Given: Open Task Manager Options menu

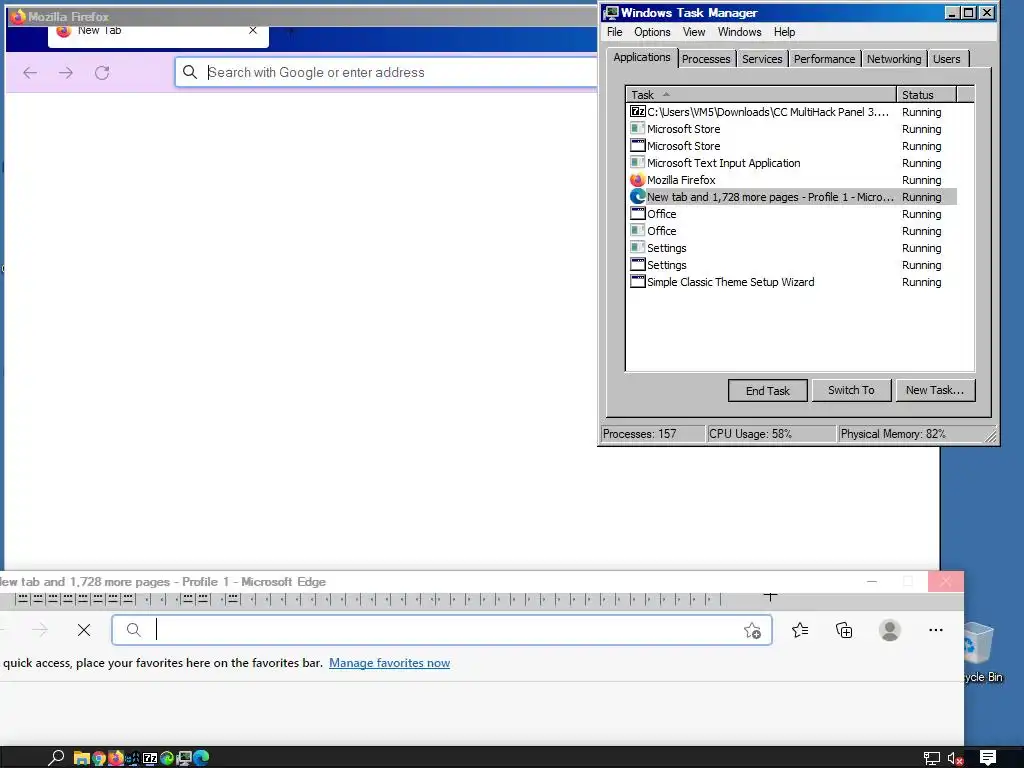Looking at the screenshot, I should click(x=652, y=32).
